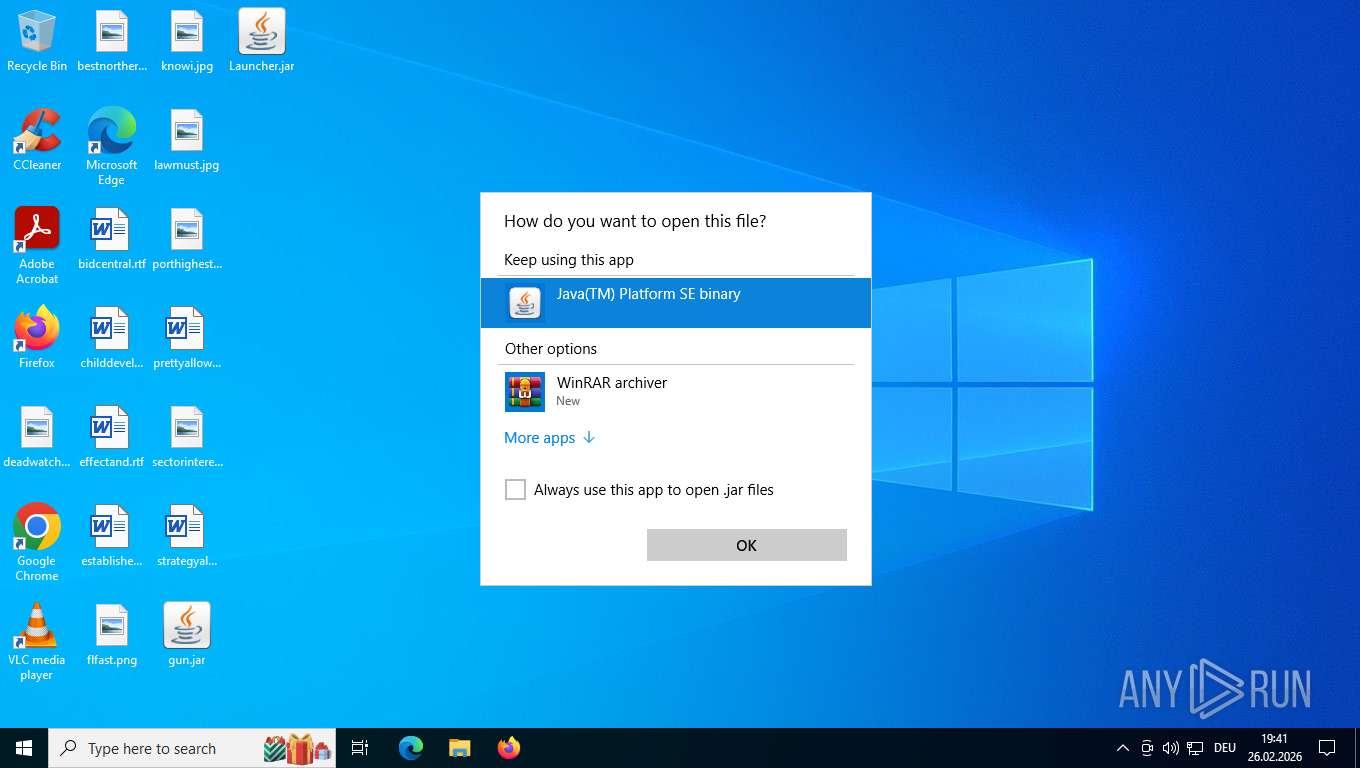Confirm with the OK button

(x=746, y=545)
